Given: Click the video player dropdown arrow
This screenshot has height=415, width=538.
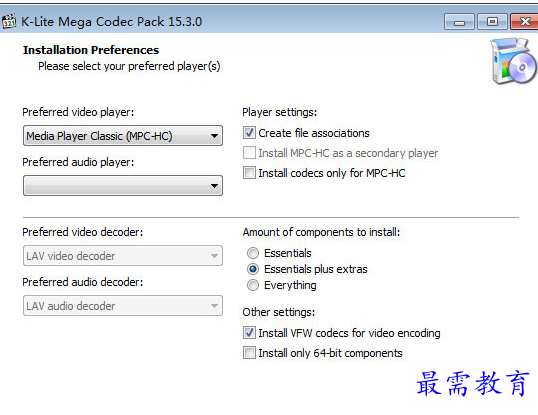Looking at the screenshot, I should click(214, 136).
